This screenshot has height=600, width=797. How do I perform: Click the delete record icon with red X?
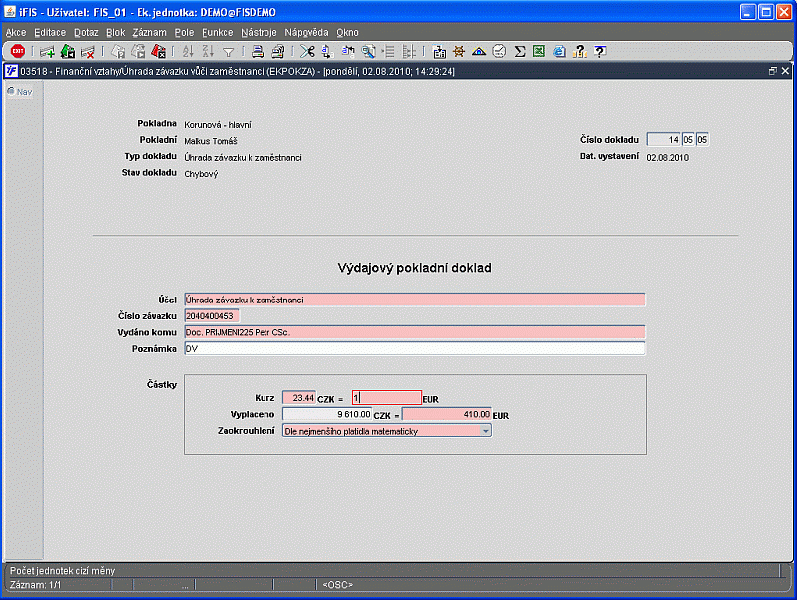pos(88,51)
